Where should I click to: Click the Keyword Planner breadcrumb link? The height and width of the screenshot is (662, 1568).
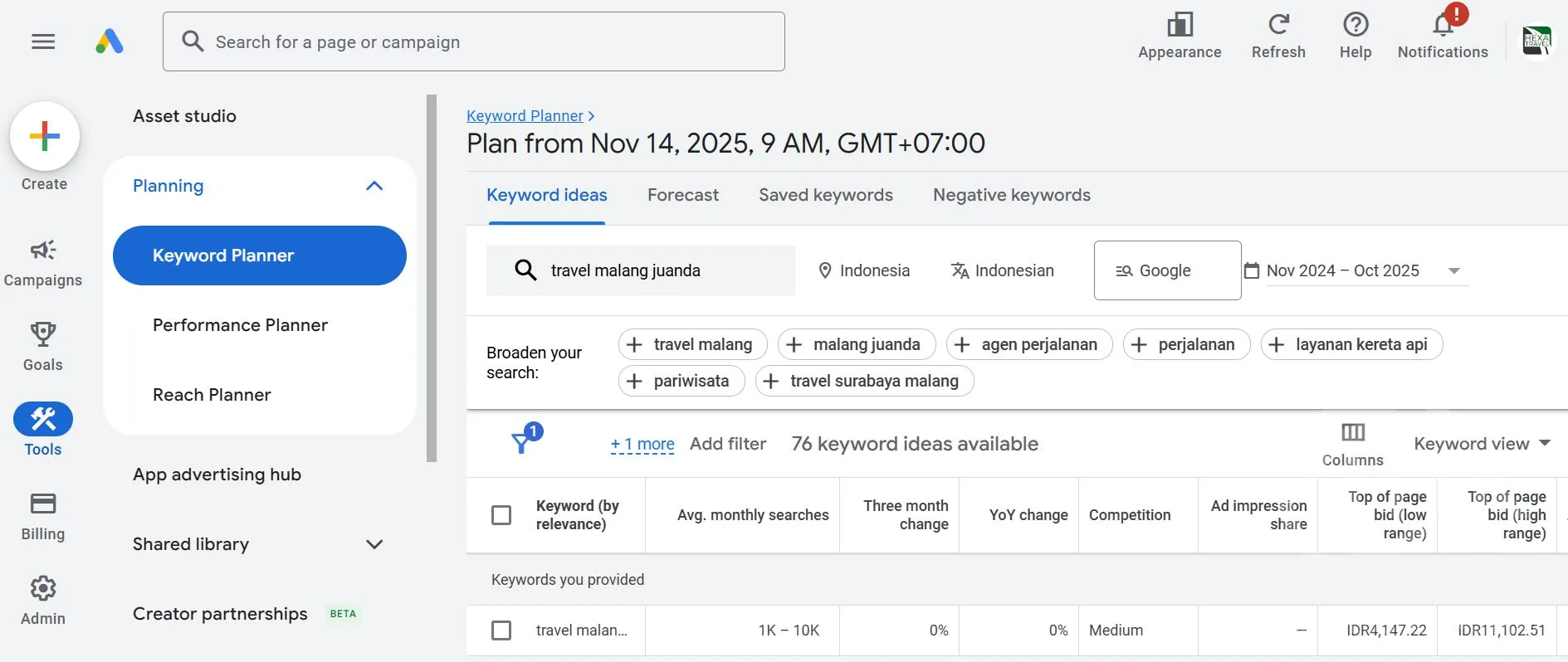click(x=525, y=116)
